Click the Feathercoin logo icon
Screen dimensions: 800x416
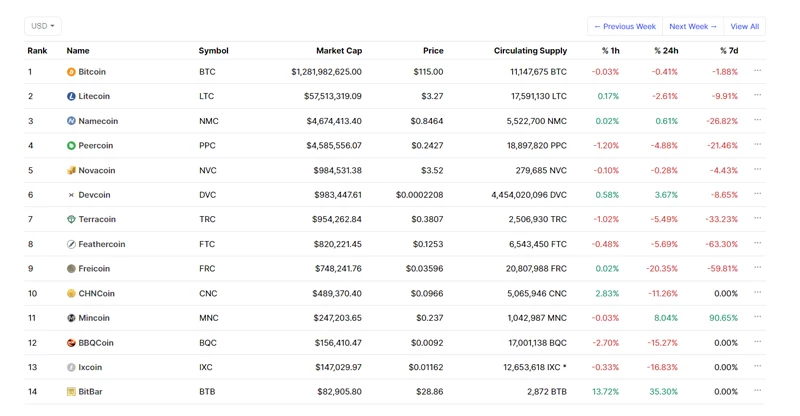pos(71,244)
